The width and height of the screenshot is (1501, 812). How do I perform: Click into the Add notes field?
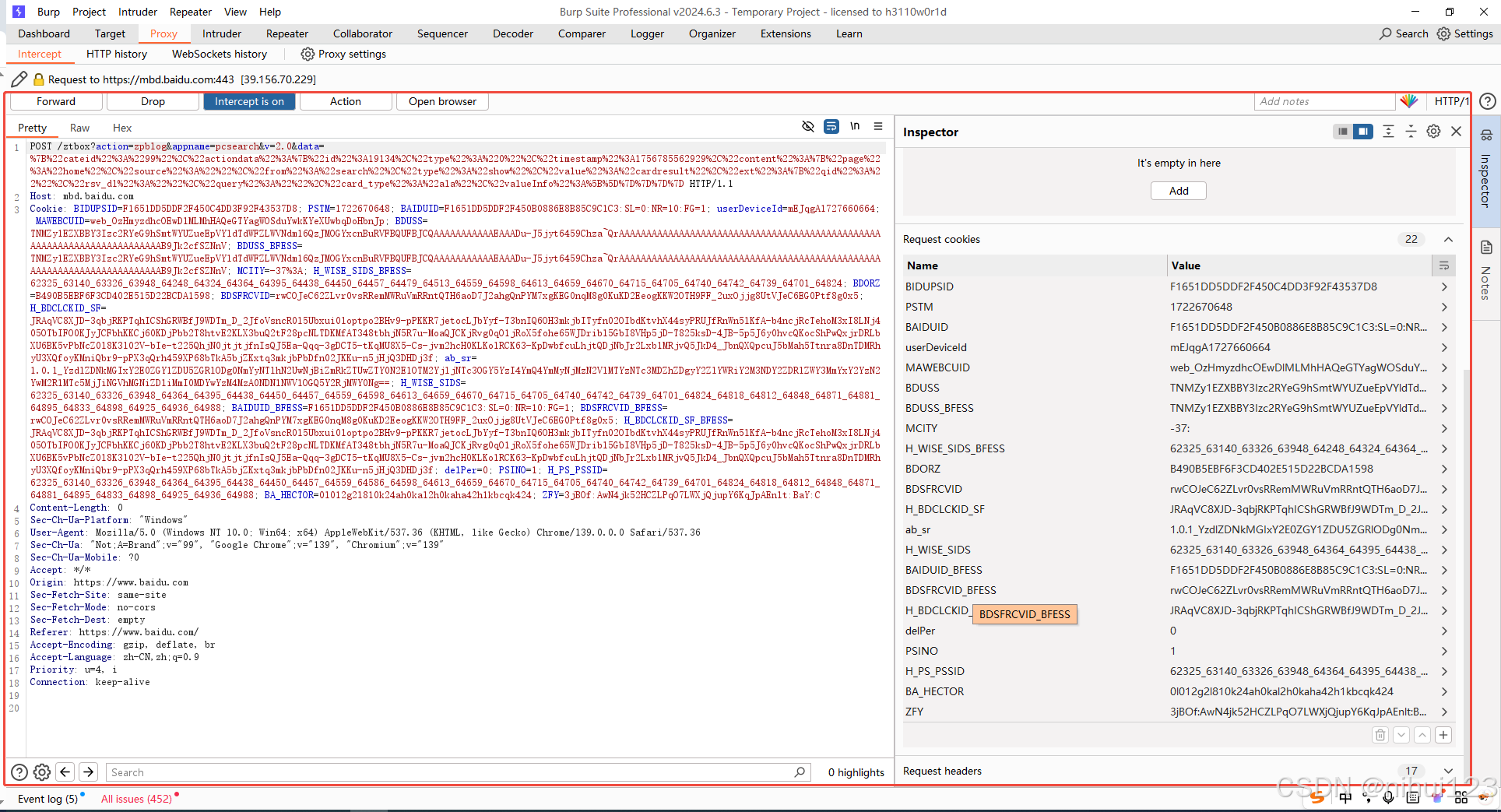point(1324,101)
